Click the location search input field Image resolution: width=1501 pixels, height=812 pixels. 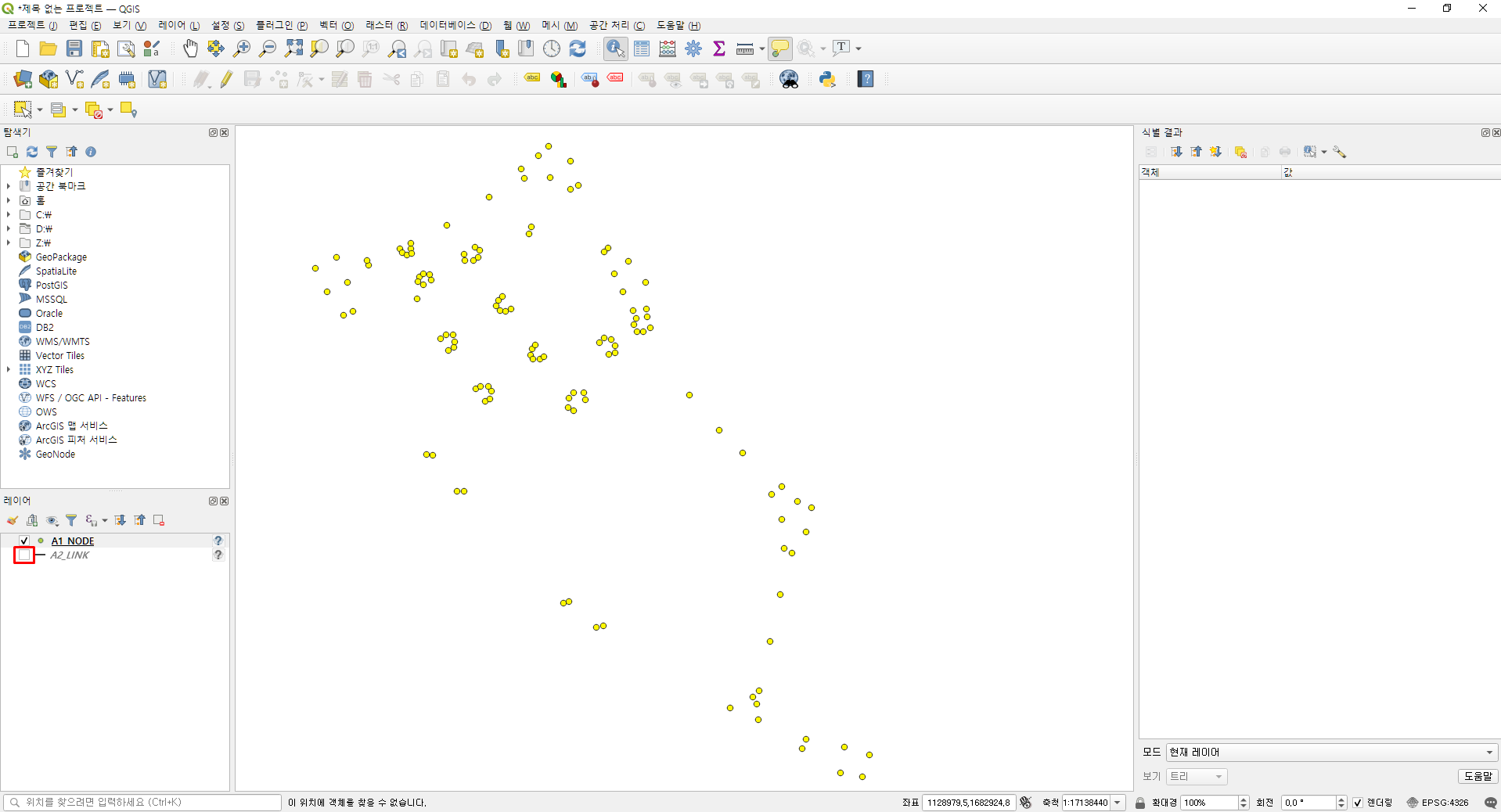pyautogui.click(x=142, y=803)
